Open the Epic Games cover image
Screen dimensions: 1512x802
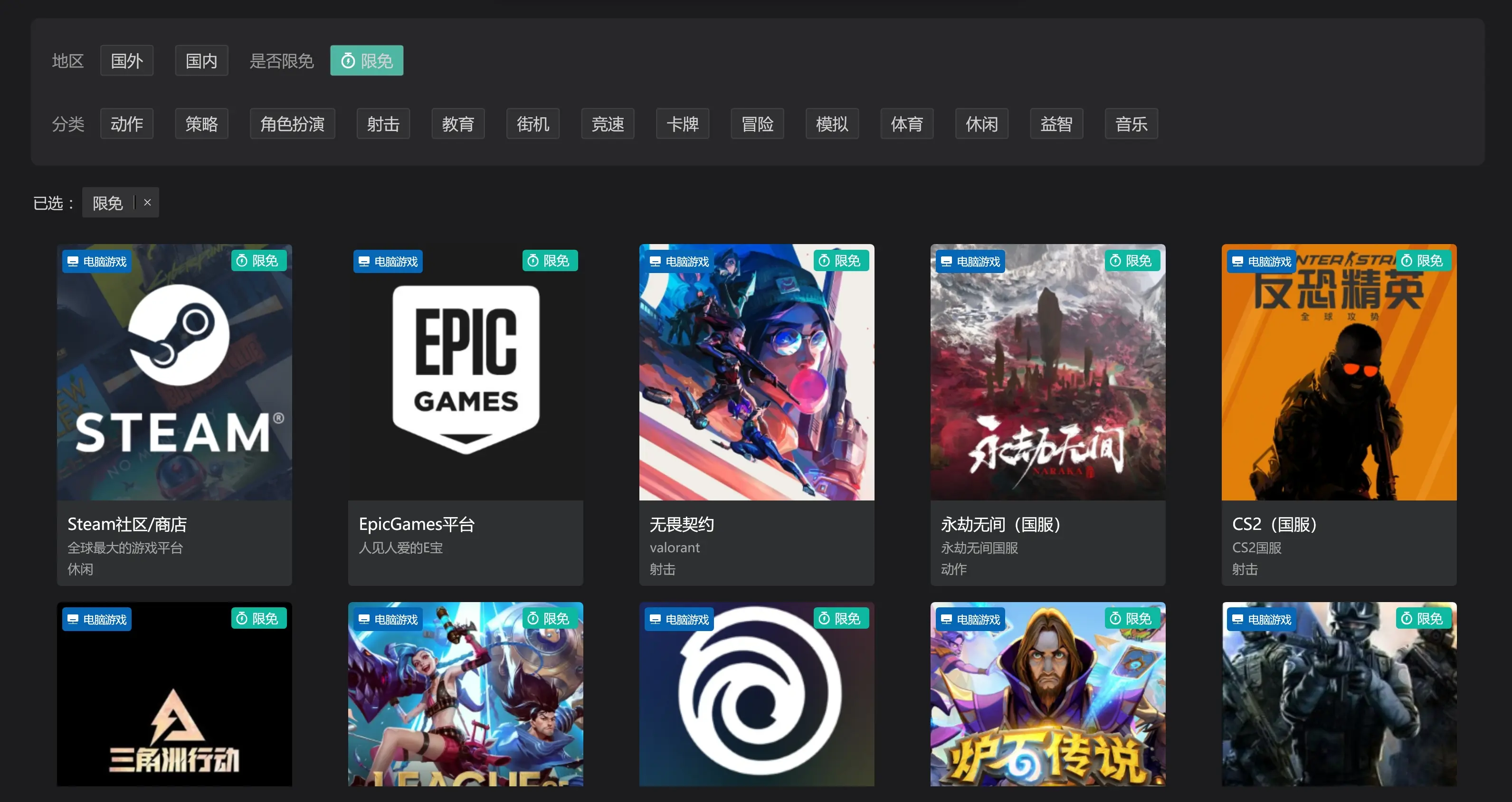(466, 373)
